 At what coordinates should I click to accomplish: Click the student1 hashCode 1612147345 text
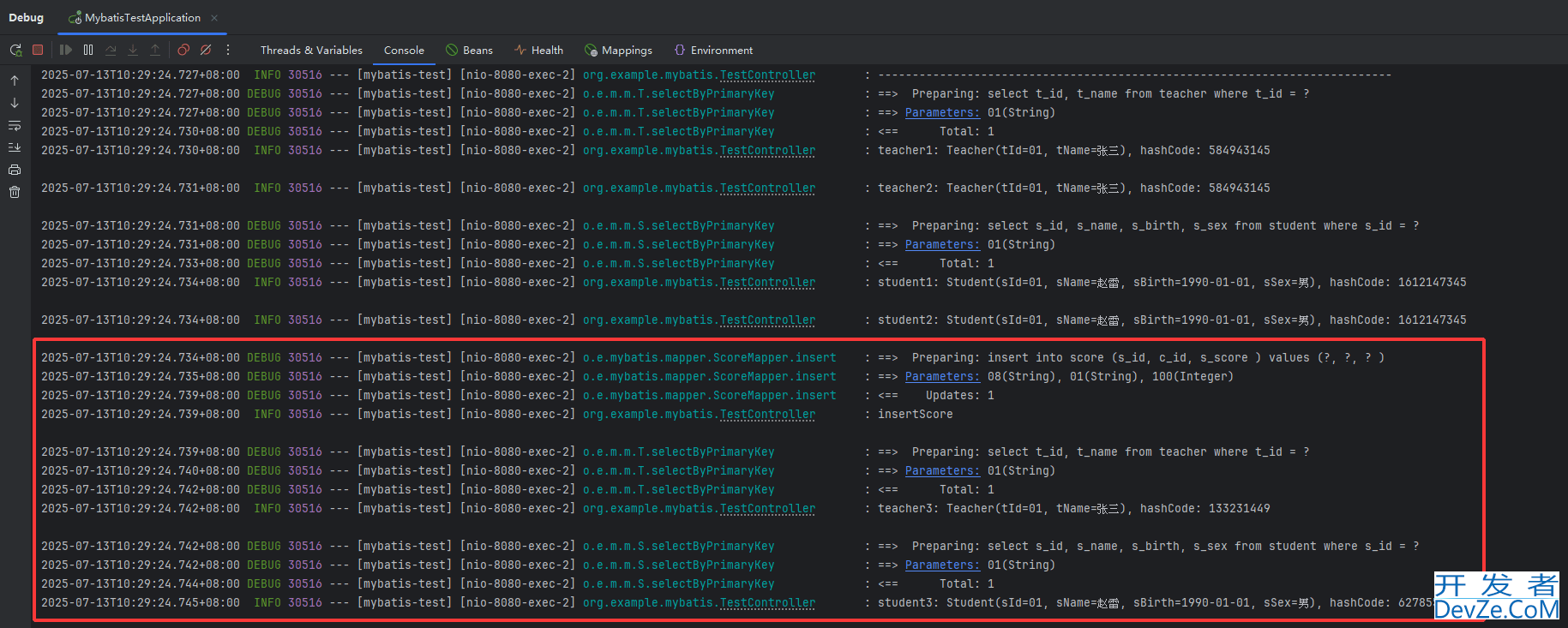1397,283
